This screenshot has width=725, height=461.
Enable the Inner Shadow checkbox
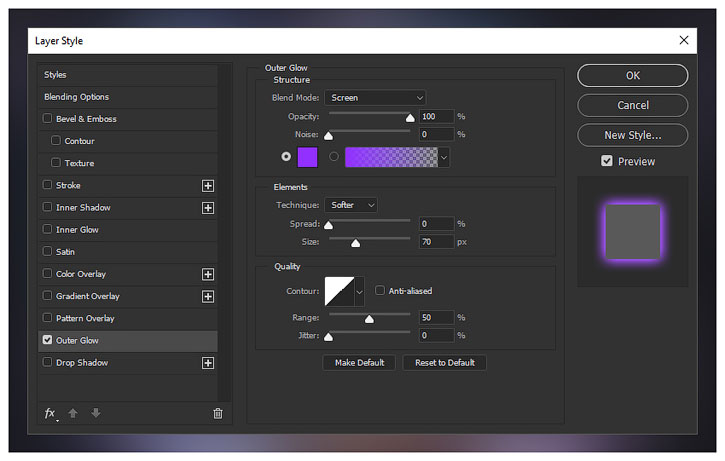coord(47,207)
